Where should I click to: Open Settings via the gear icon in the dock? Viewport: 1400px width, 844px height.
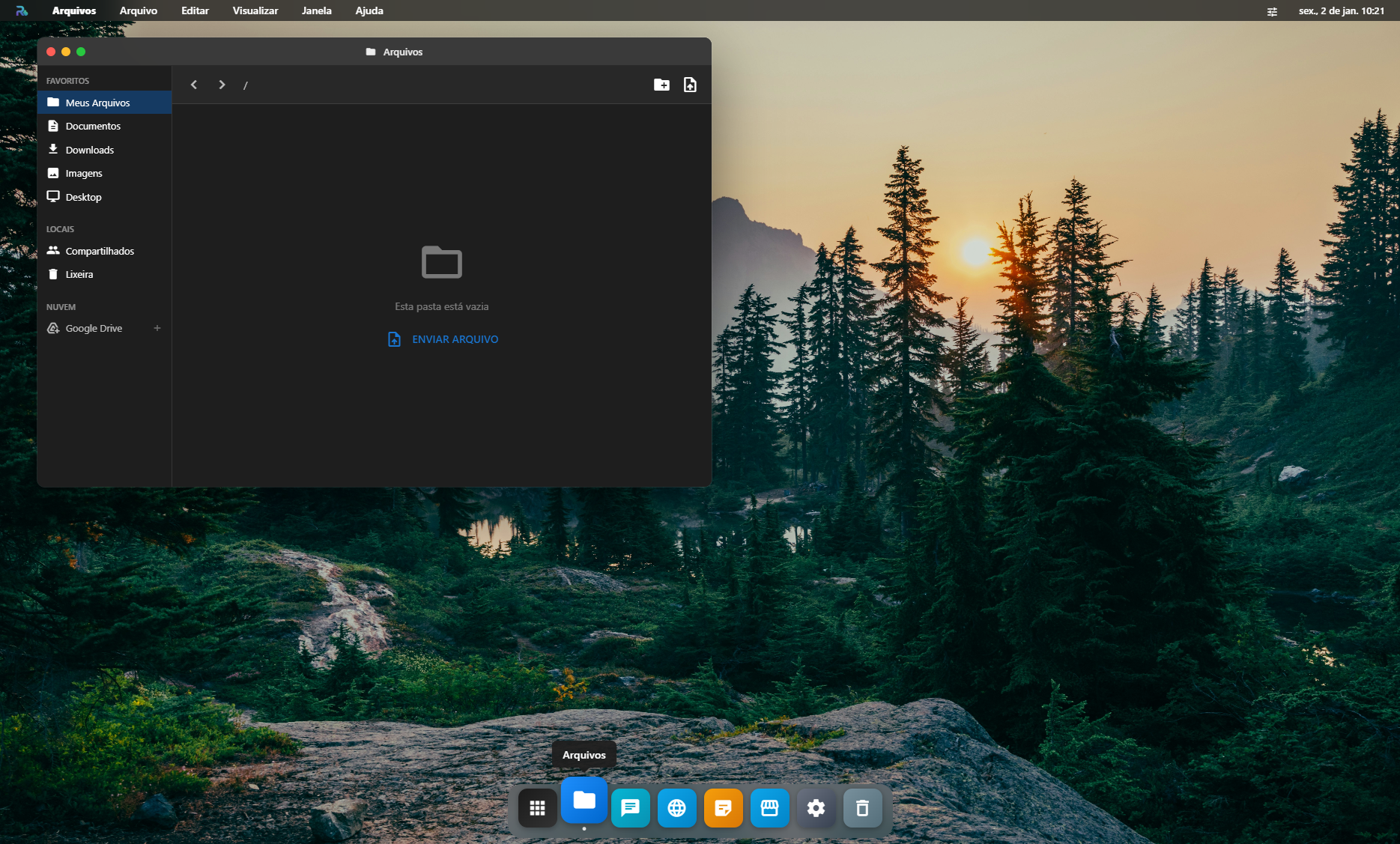(816, 807)
